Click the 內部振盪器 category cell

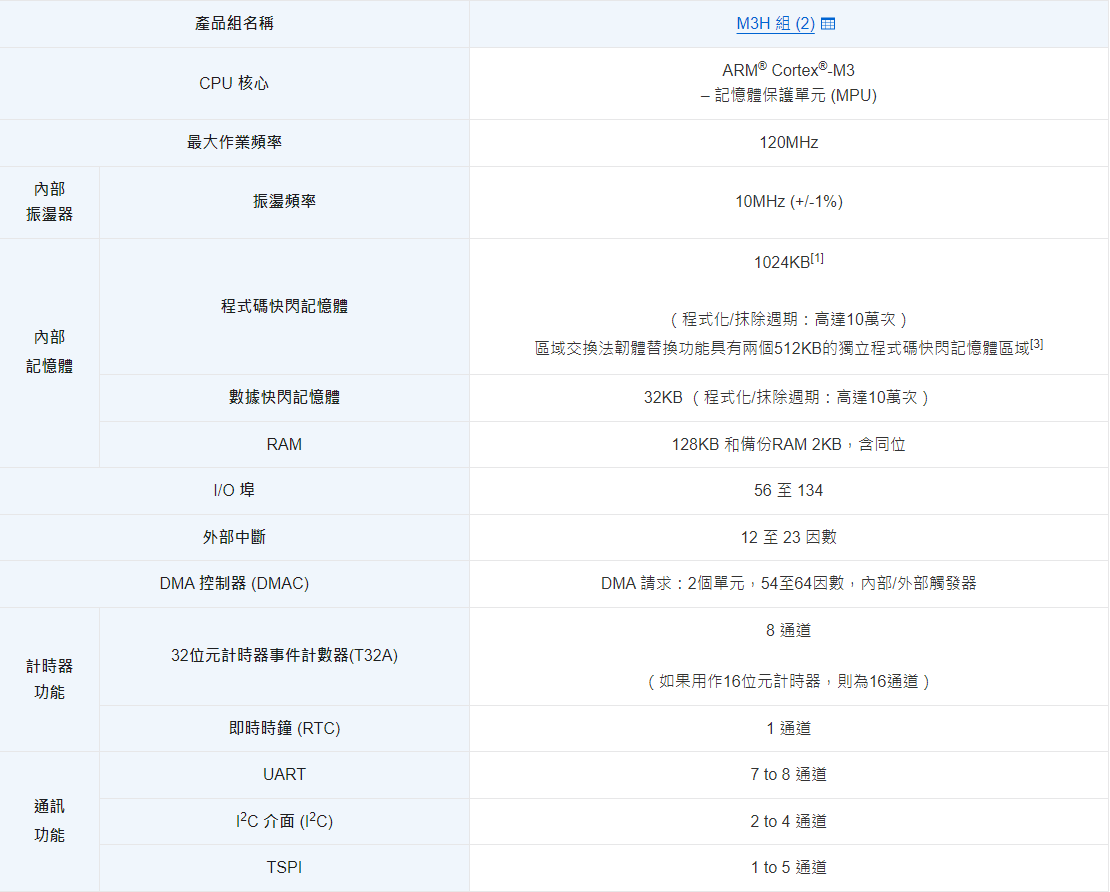click(x=49, y=202)
